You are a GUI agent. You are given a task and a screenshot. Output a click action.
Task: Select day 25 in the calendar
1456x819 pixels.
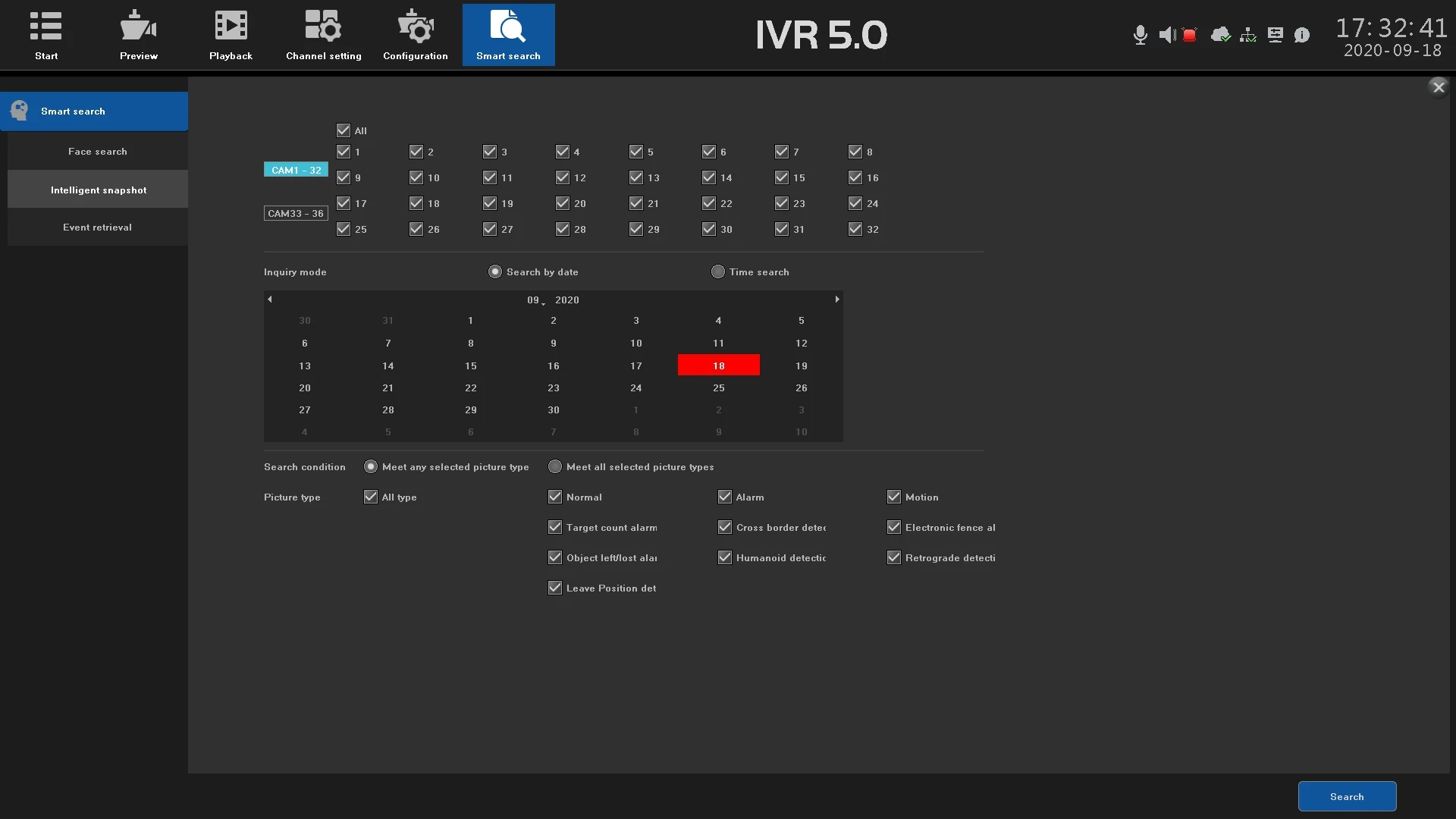718,388
